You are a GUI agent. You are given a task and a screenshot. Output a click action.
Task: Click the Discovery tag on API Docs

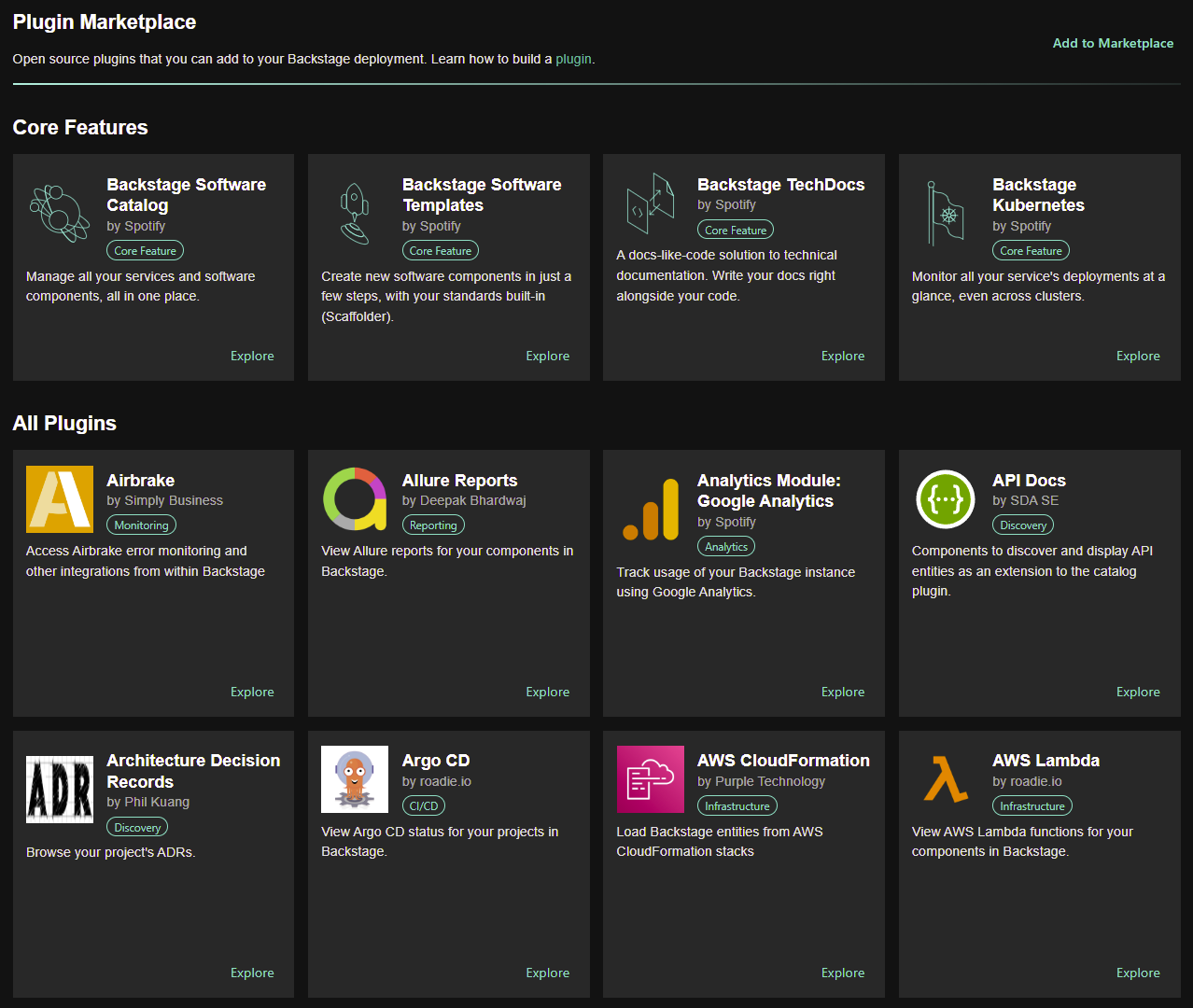coord(1023,525)
